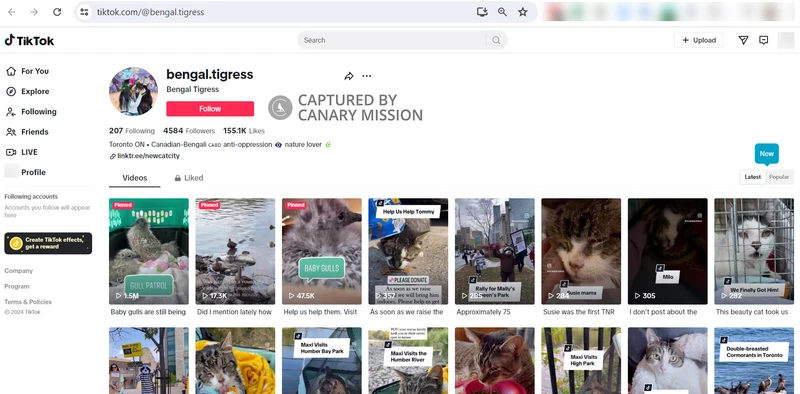The image size is (800, 394).
Task: Select the Latest sort option
Action: [753, 177]
